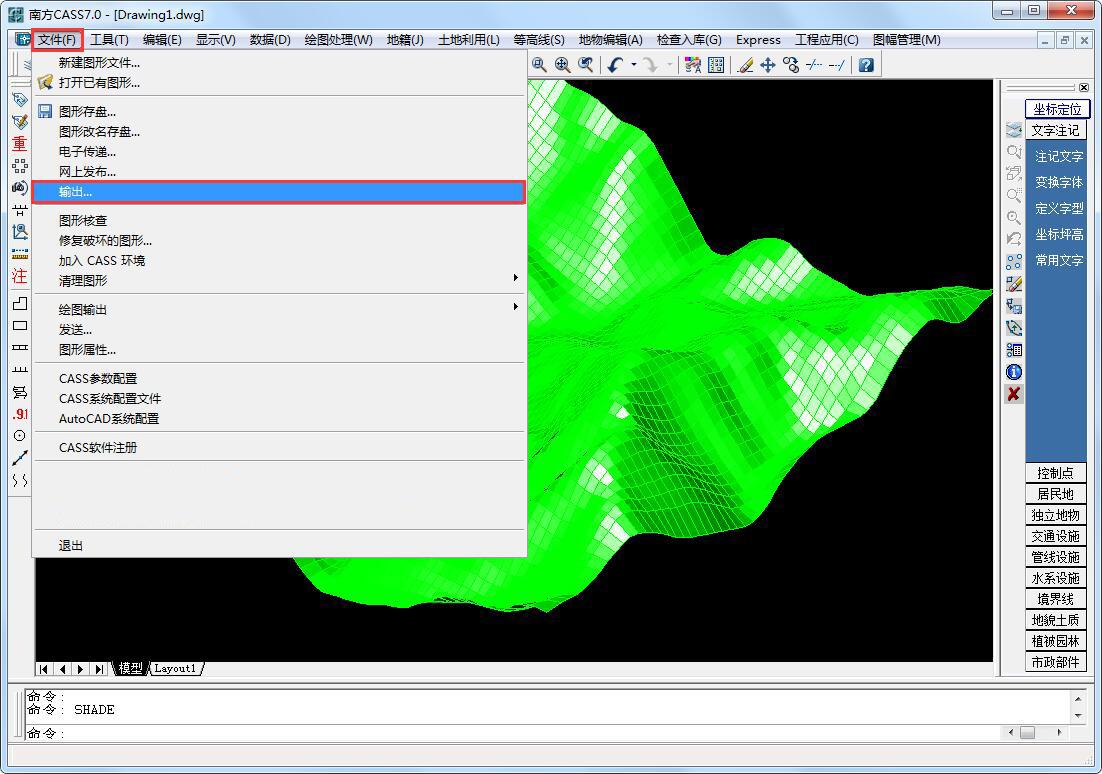Click the 坐标定位 panel button
The image size is (1102, 774).
point(1057,109)
